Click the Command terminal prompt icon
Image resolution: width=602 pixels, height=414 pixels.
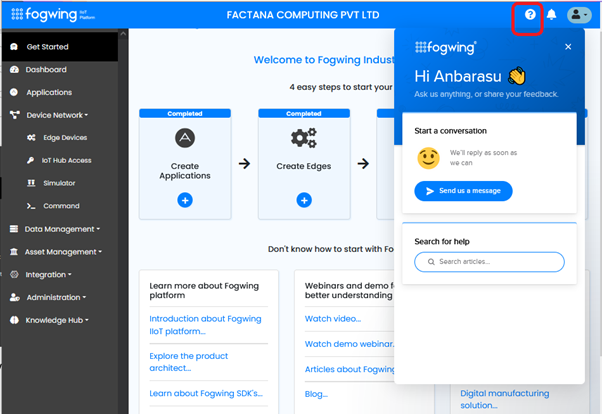(31, 206)
